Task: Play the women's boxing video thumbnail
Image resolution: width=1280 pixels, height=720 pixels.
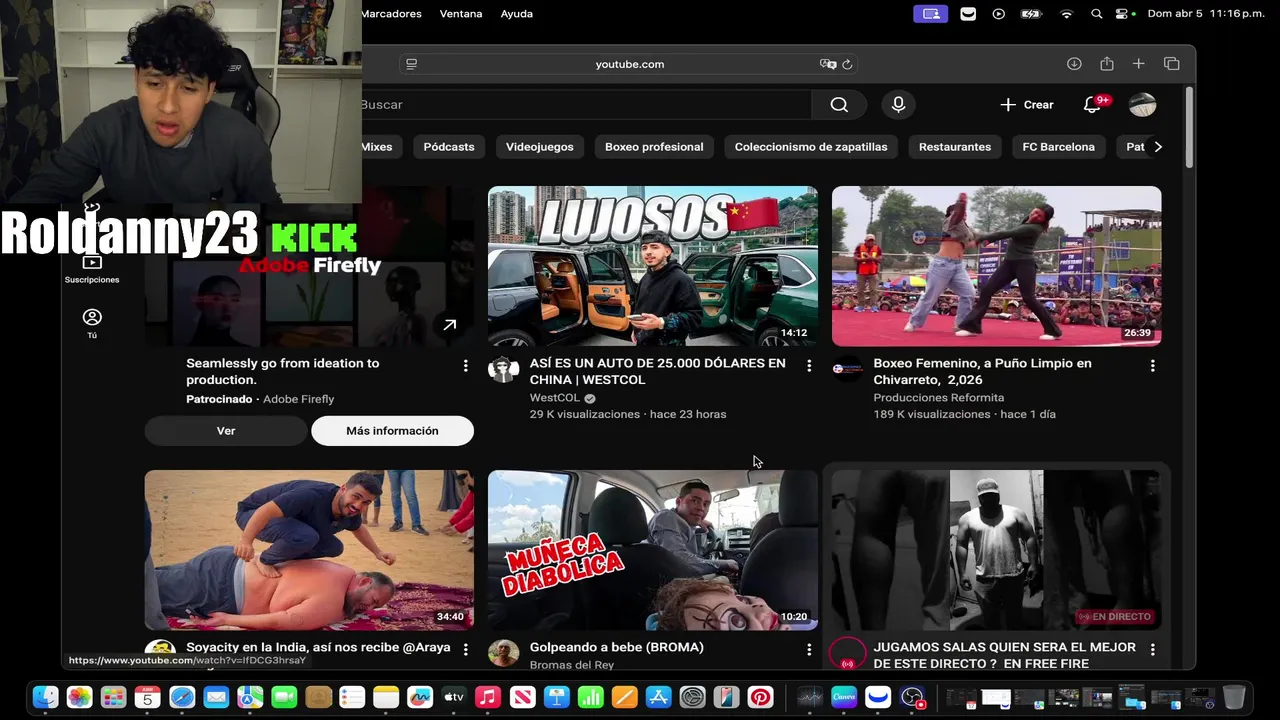Action: [x=997, y=266]
